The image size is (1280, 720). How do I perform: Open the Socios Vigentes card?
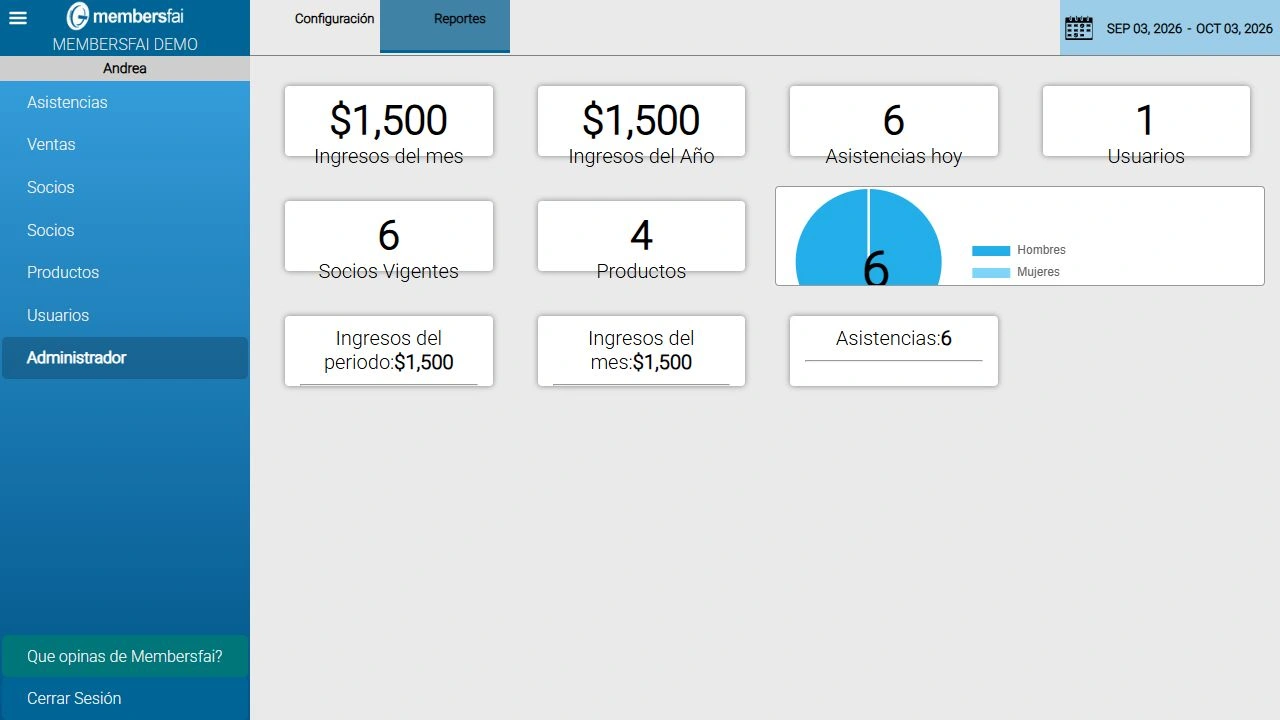click(x=389, y=236)
